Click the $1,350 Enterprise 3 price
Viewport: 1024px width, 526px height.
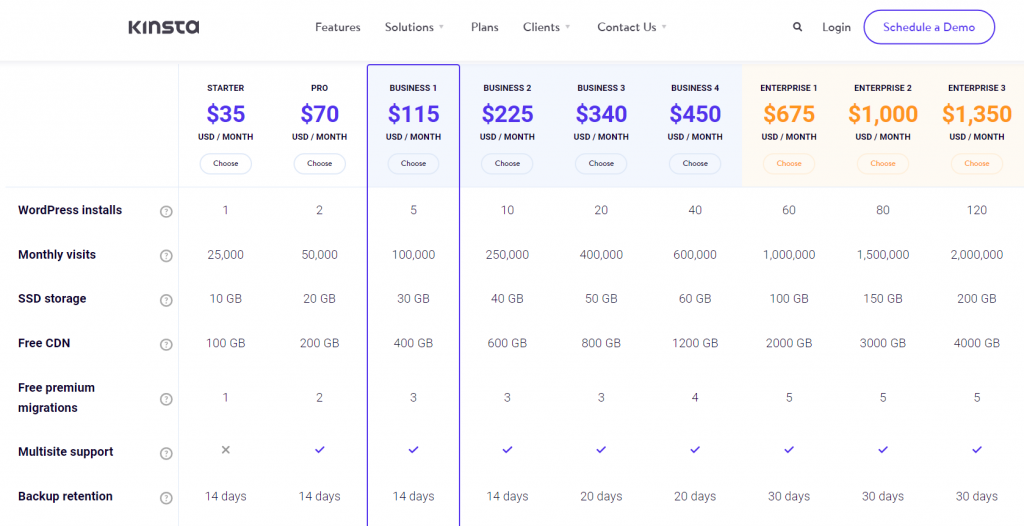pyautogui.click(x=977, y=114)
